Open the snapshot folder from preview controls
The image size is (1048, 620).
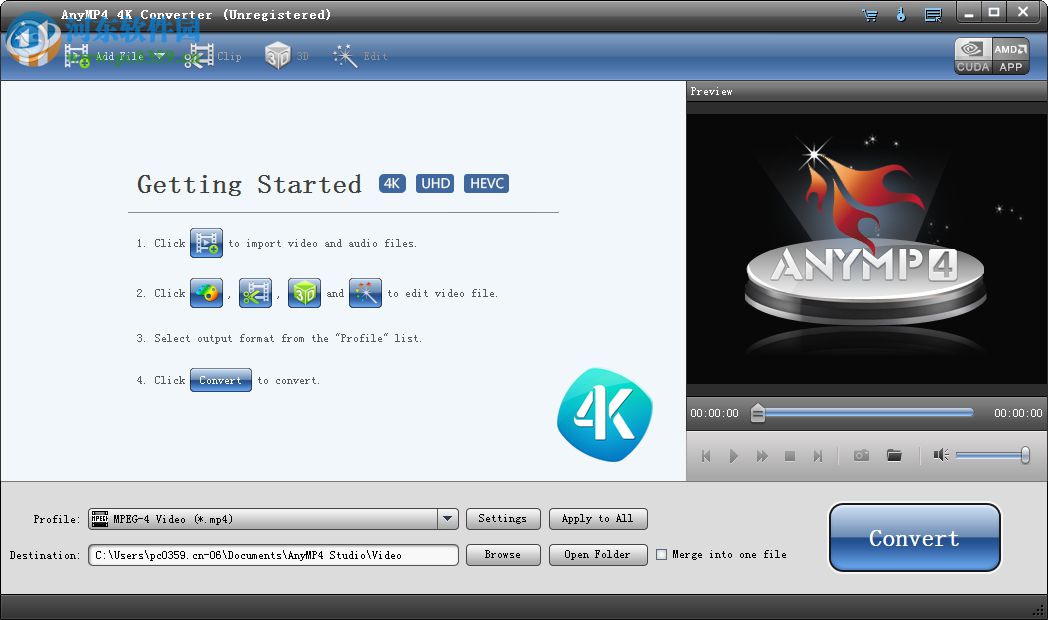[x=895, y=455]
